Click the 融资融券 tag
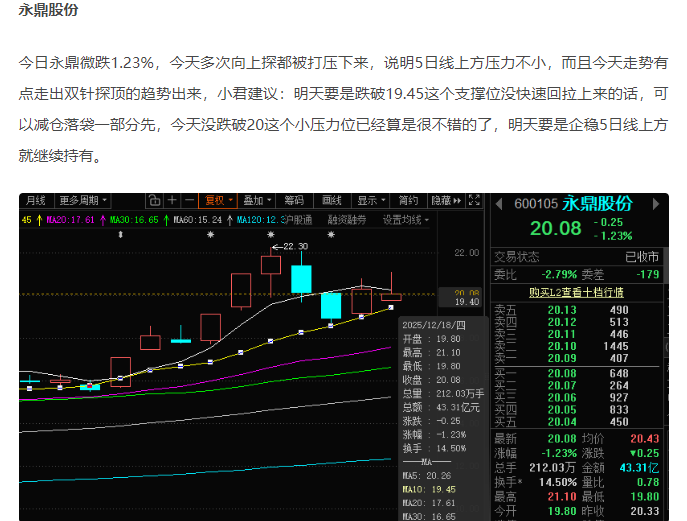This screenshot has width=687, height=521. 347,220
